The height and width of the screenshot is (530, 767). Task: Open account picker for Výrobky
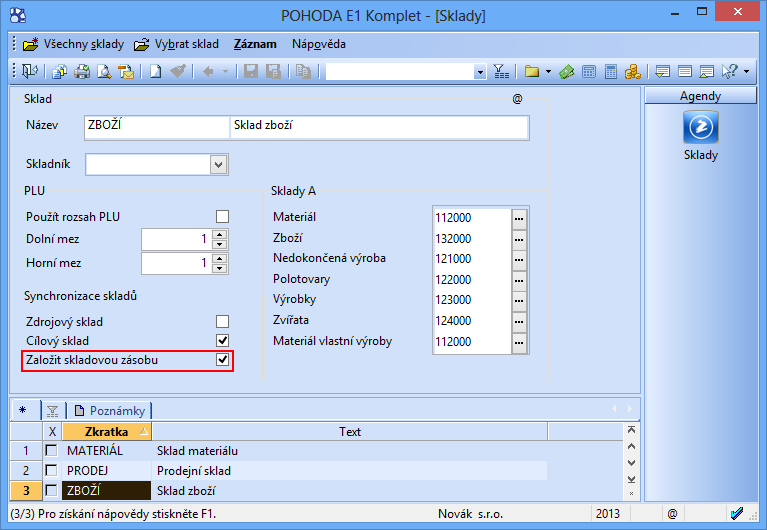click(x=519, y=300)
